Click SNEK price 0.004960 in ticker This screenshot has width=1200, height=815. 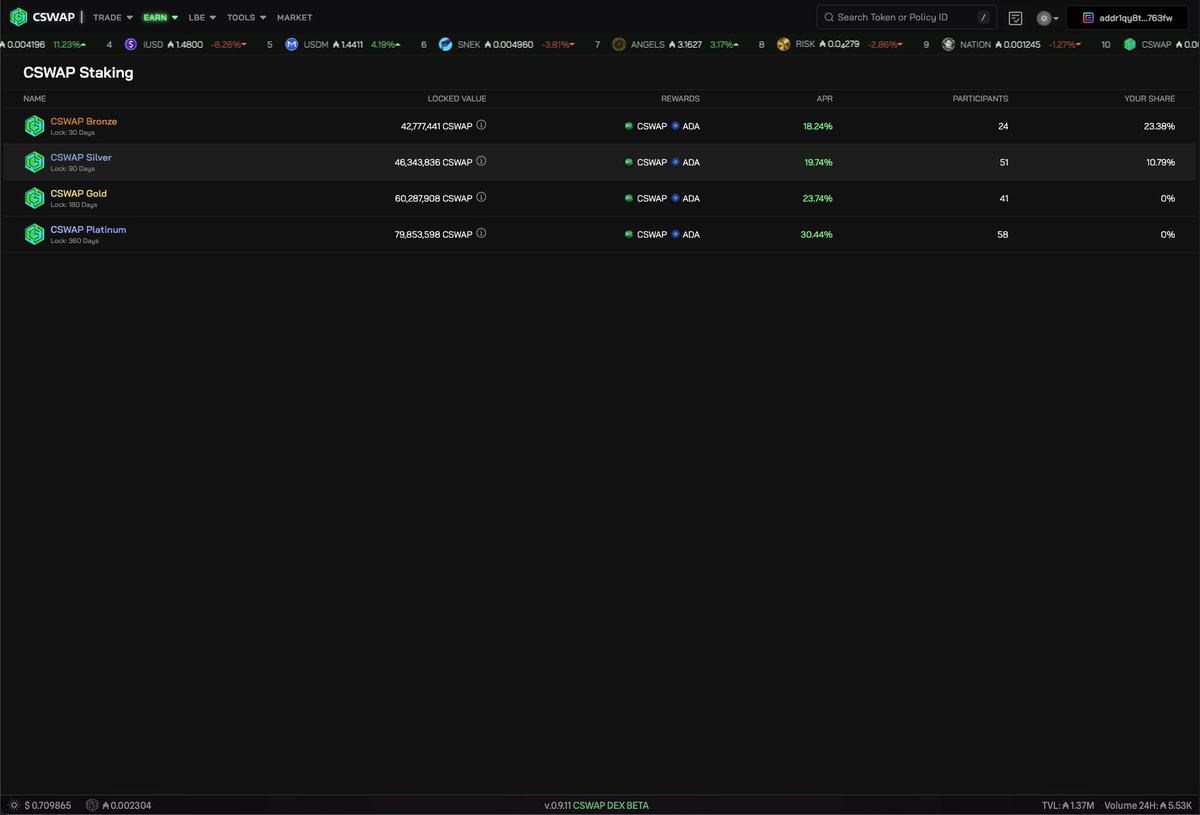(509, 45)
